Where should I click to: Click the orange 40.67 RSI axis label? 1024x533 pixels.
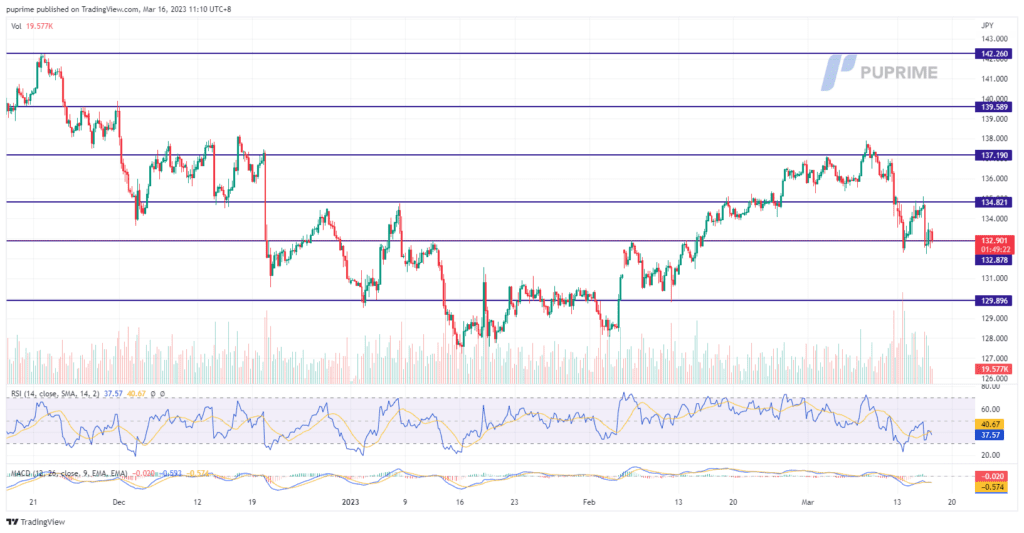click(989, 424)
